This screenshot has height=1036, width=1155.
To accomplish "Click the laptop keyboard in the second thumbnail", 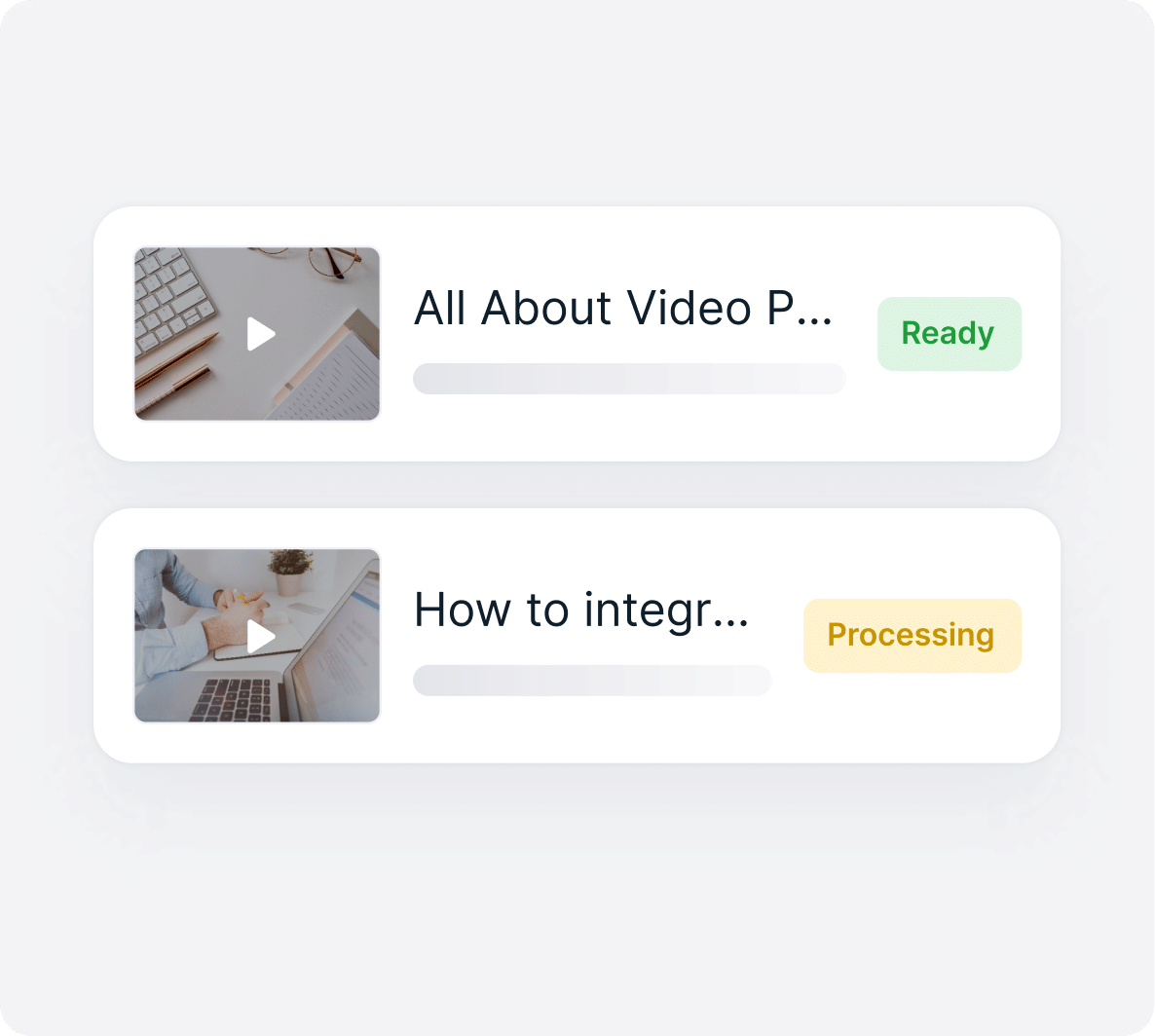I will (x=234, y=698).
